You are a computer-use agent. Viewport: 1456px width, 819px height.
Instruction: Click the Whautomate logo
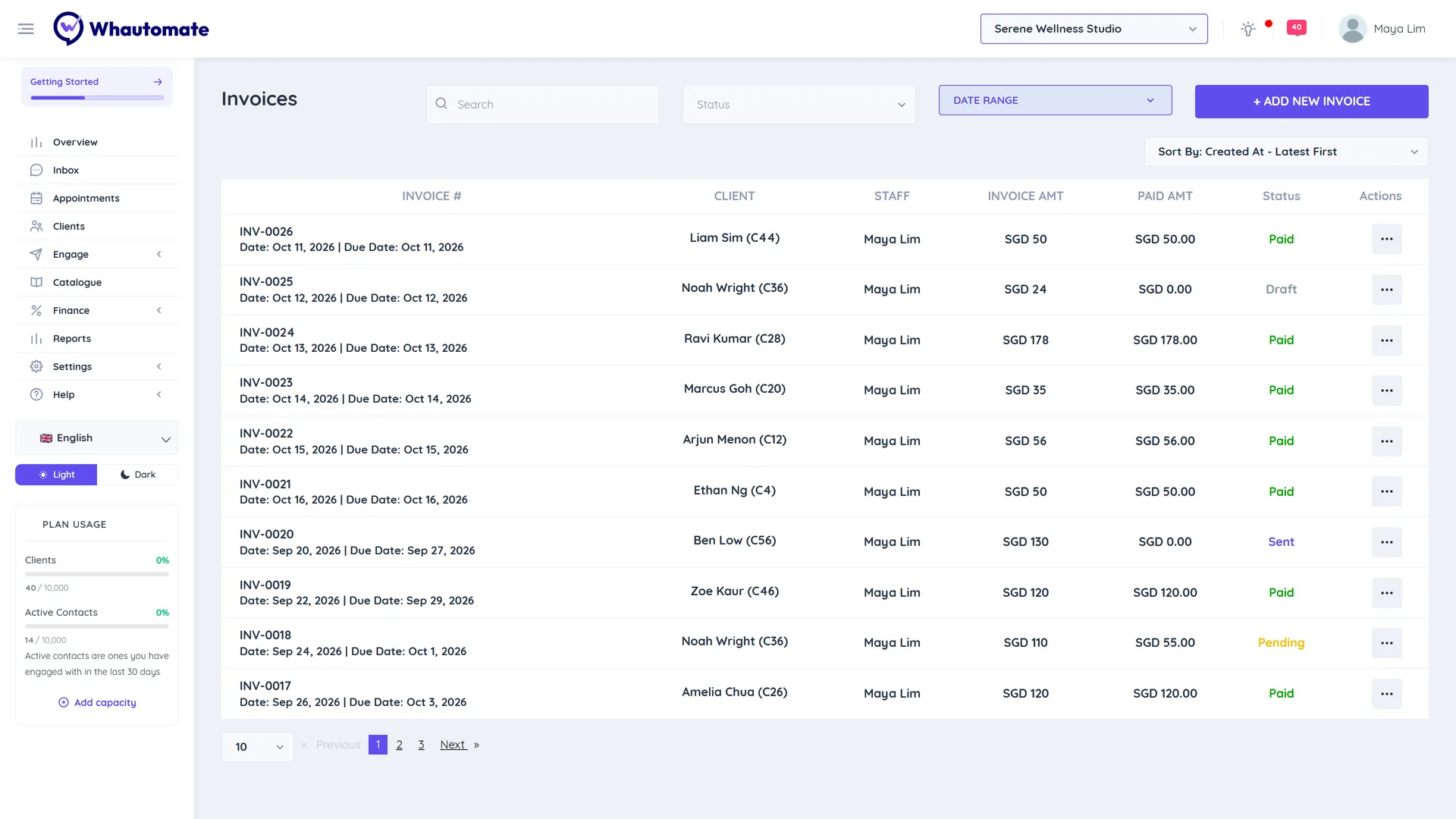point(131,29)
